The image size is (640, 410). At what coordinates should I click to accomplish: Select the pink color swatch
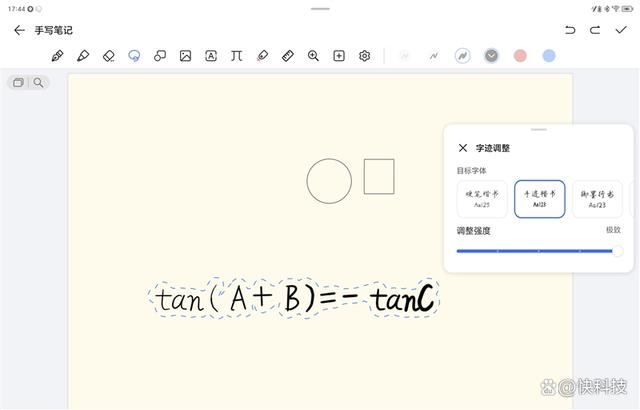pos(520,56)
